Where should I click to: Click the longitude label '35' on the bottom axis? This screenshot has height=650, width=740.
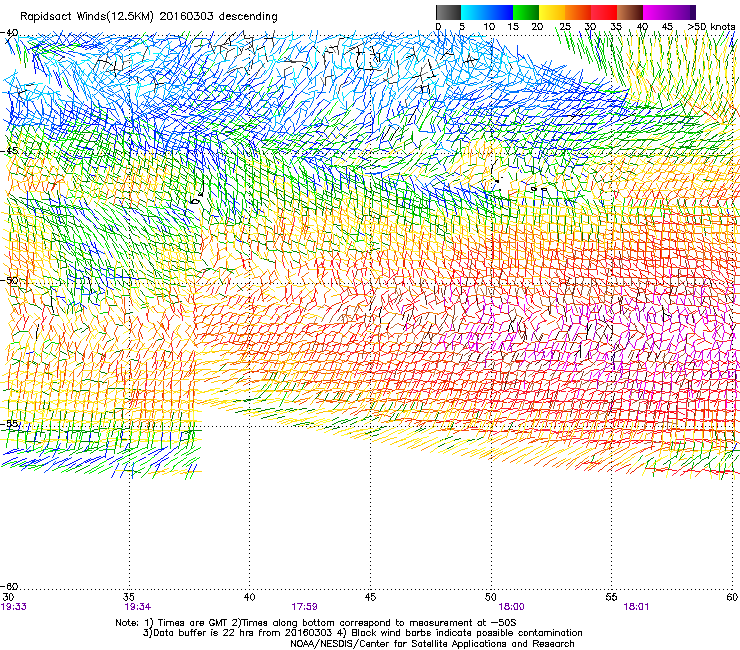click(129, 597)
